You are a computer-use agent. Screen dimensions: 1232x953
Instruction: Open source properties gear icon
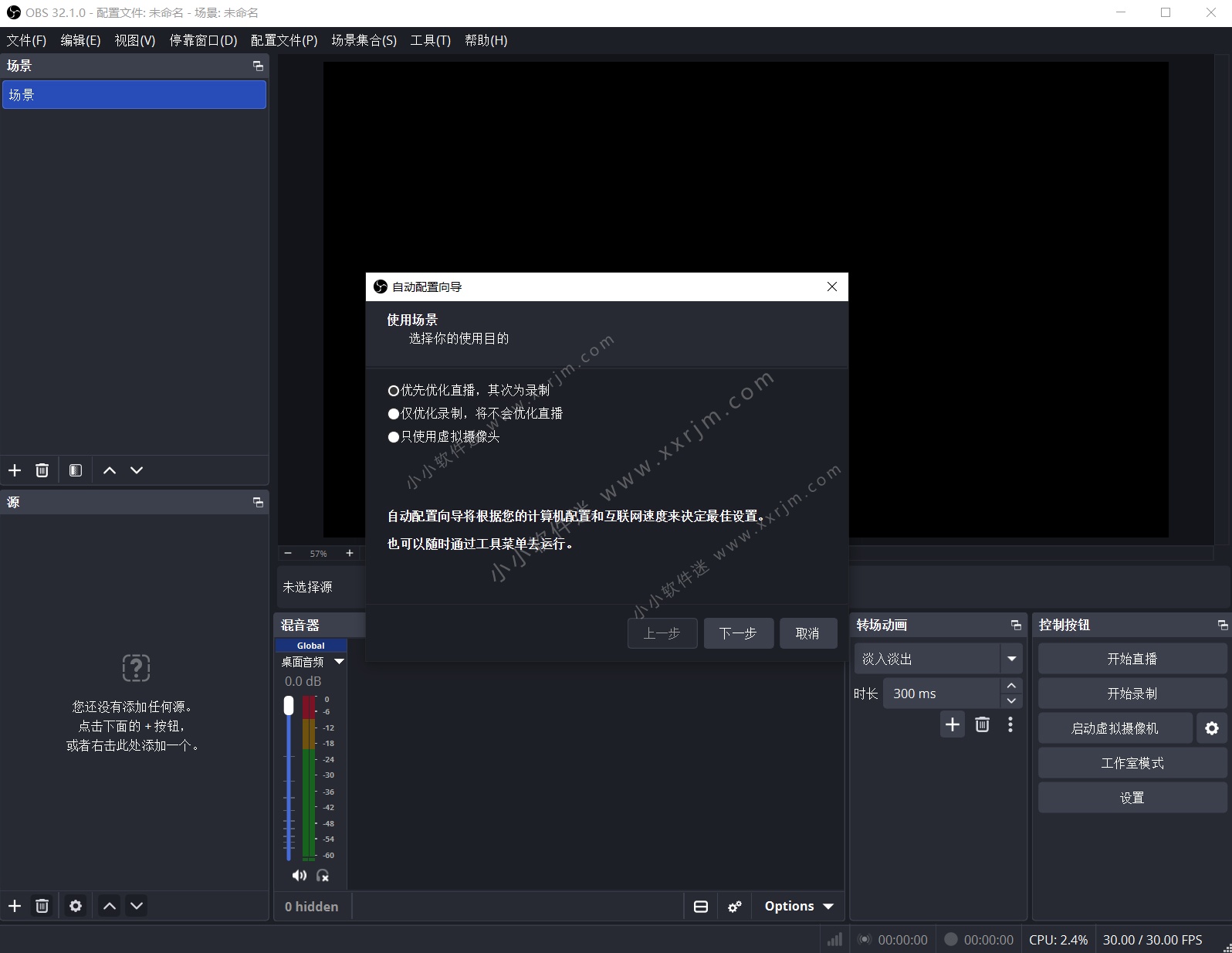[76, 906]
